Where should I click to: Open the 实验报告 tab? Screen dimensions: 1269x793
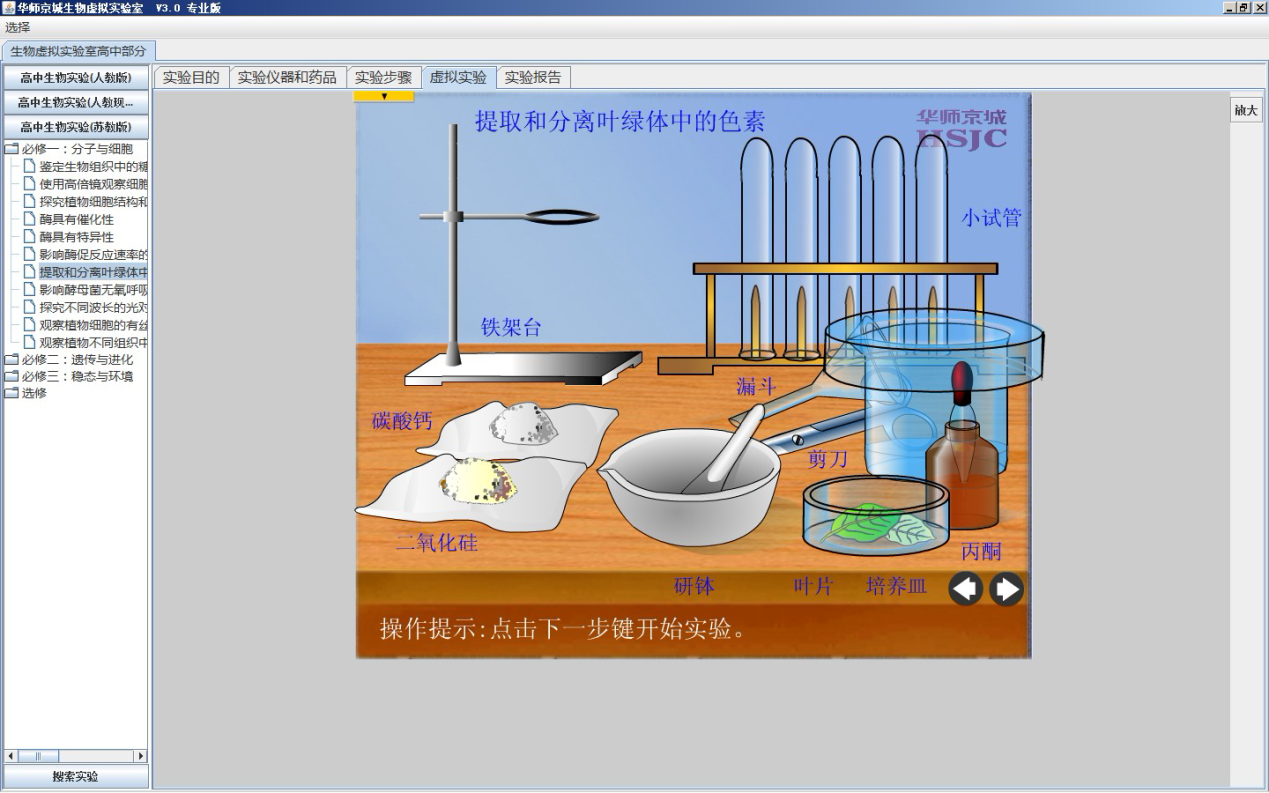533,77
